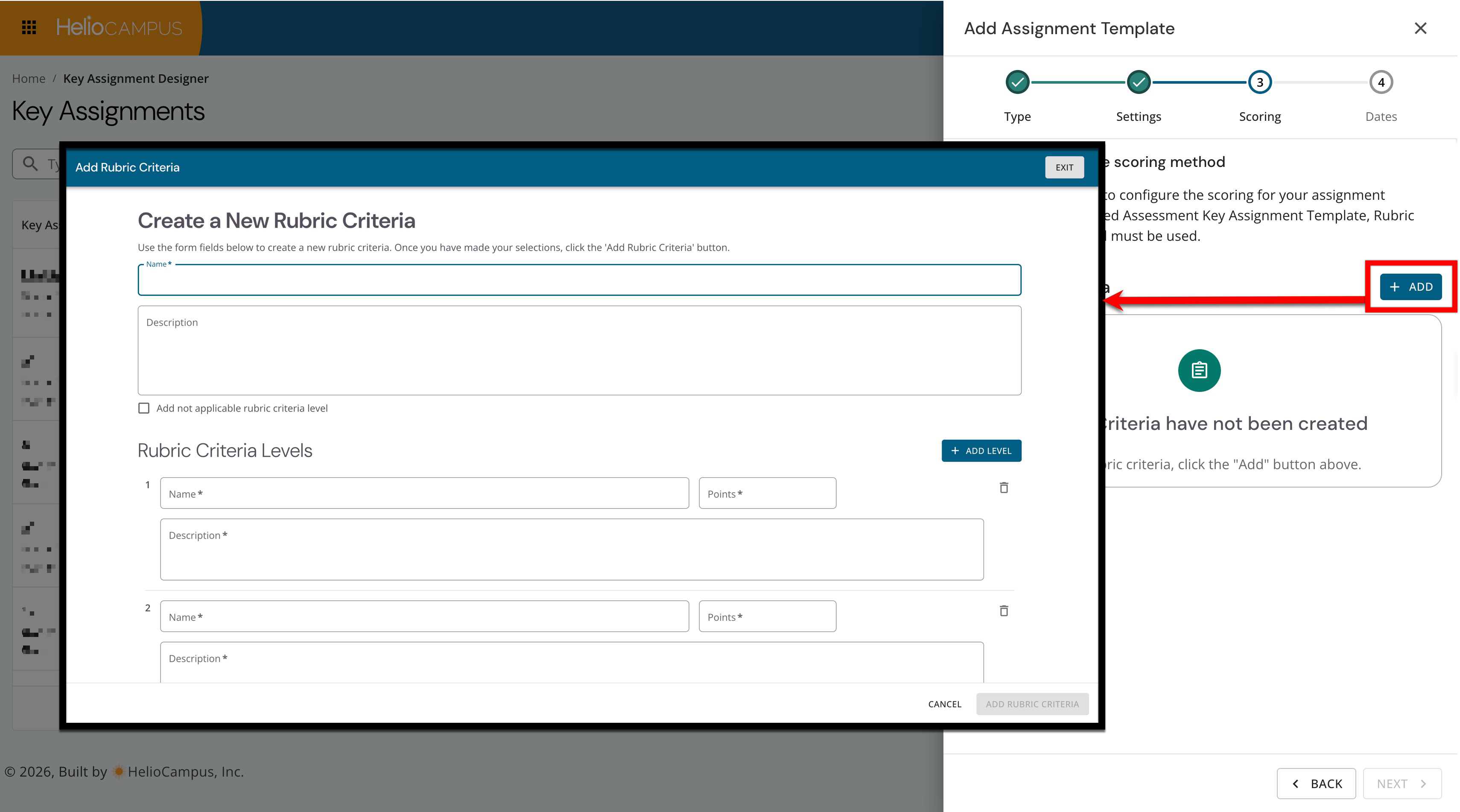The height and width of the screenshot is (812, 1460).
Task: Click the Add Level button
Action: click(x=981, y=450)
